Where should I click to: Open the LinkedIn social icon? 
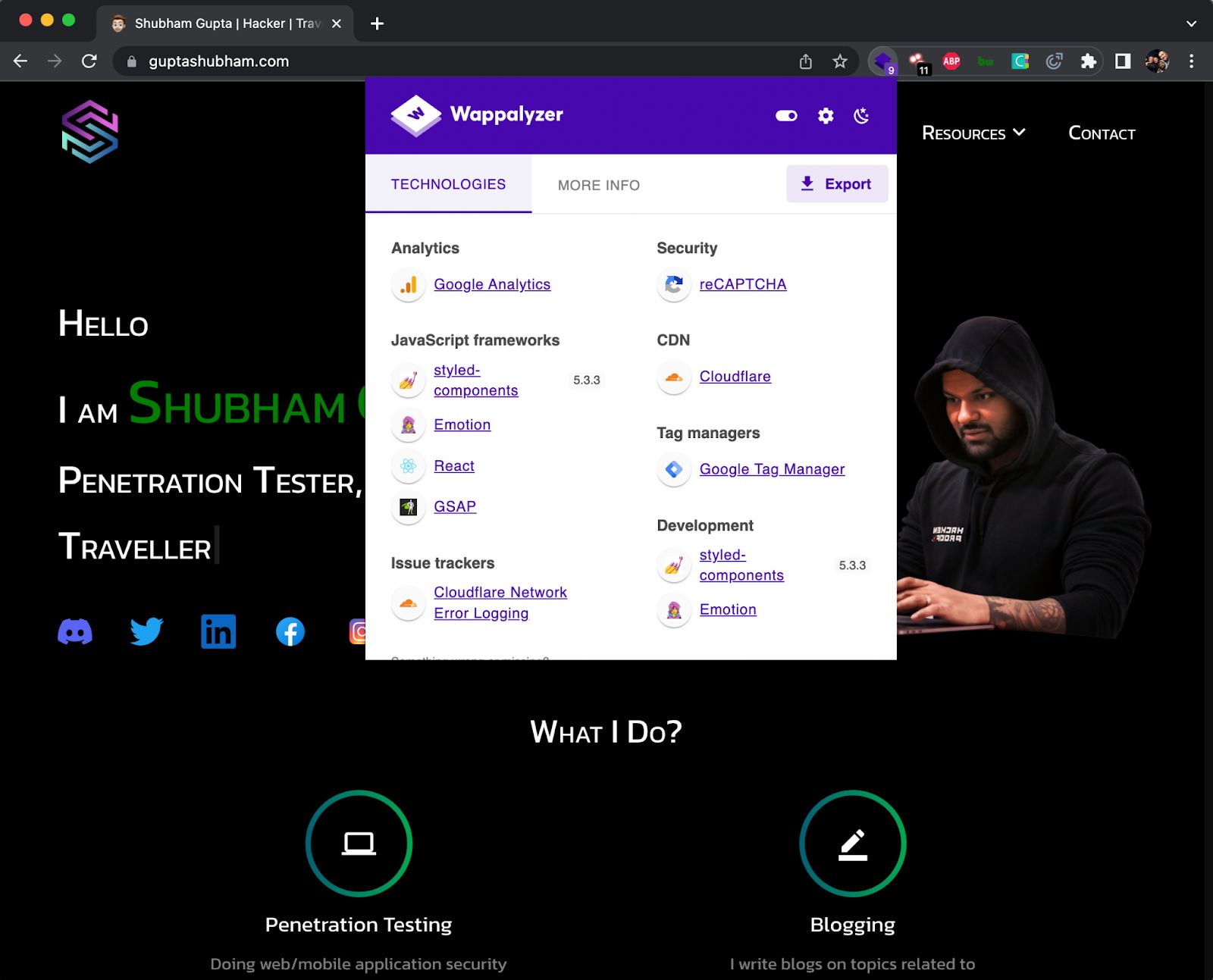[218, 631]
